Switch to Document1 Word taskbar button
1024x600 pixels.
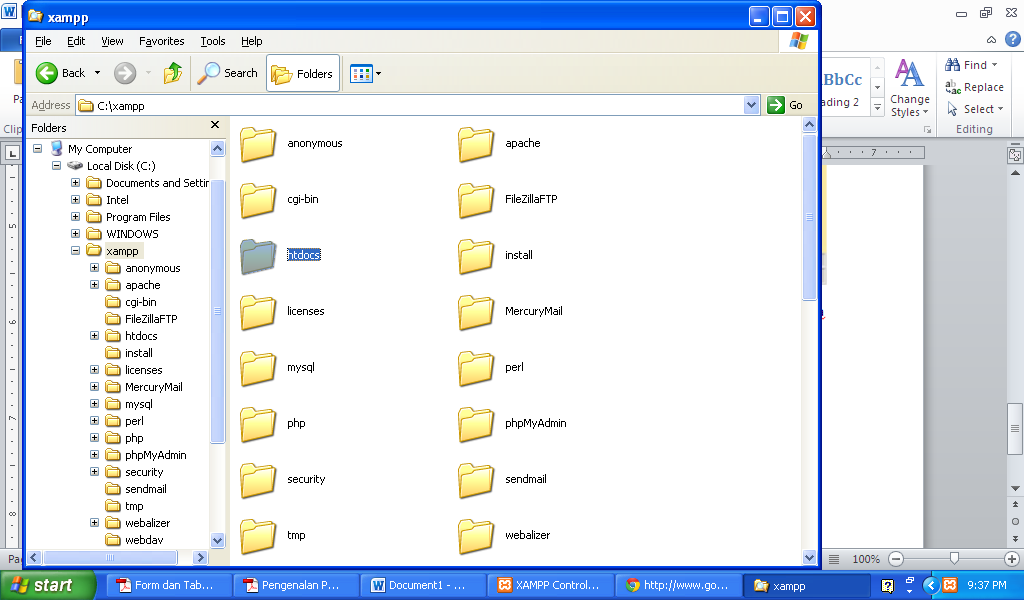click(x=422, y=585)
